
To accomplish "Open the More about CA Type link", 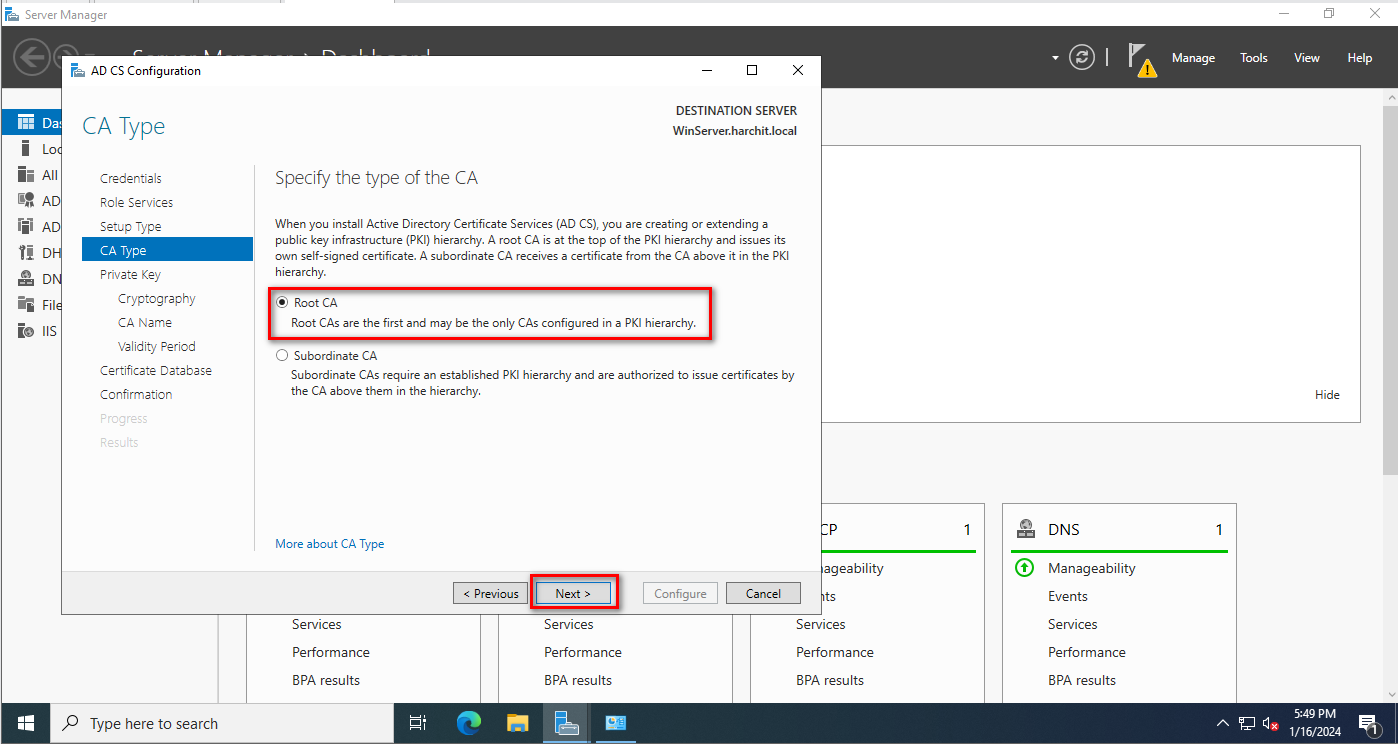I will (329, 544).
